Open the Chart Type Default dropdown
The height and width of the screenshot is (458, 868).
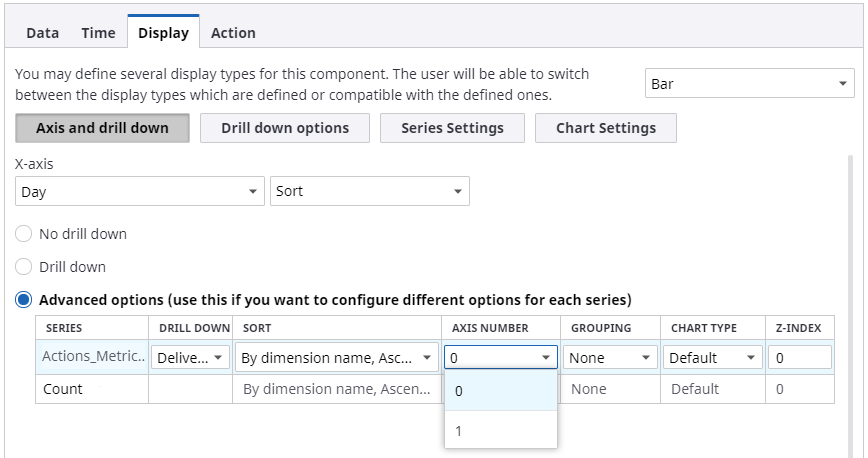point(712,357)
